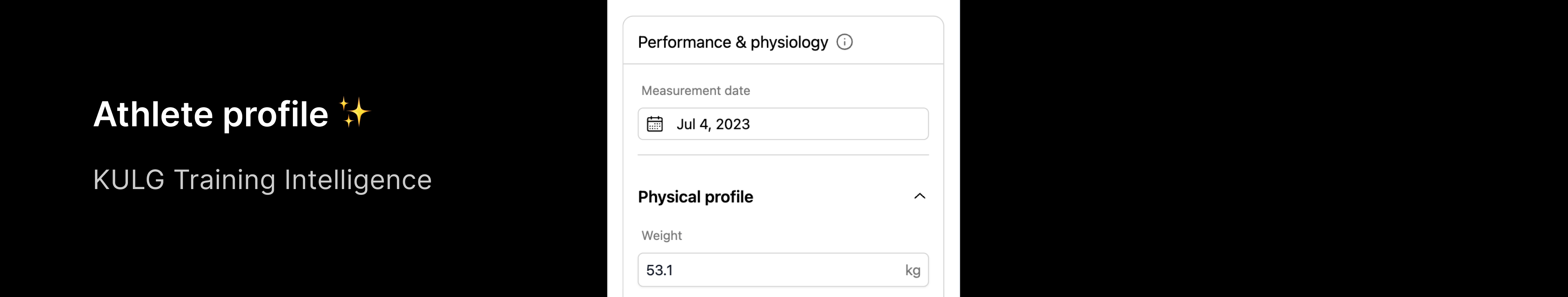Screen dimensions: 1568x297
Task: Click the black background right of the form card
Action: (1260, 148)
